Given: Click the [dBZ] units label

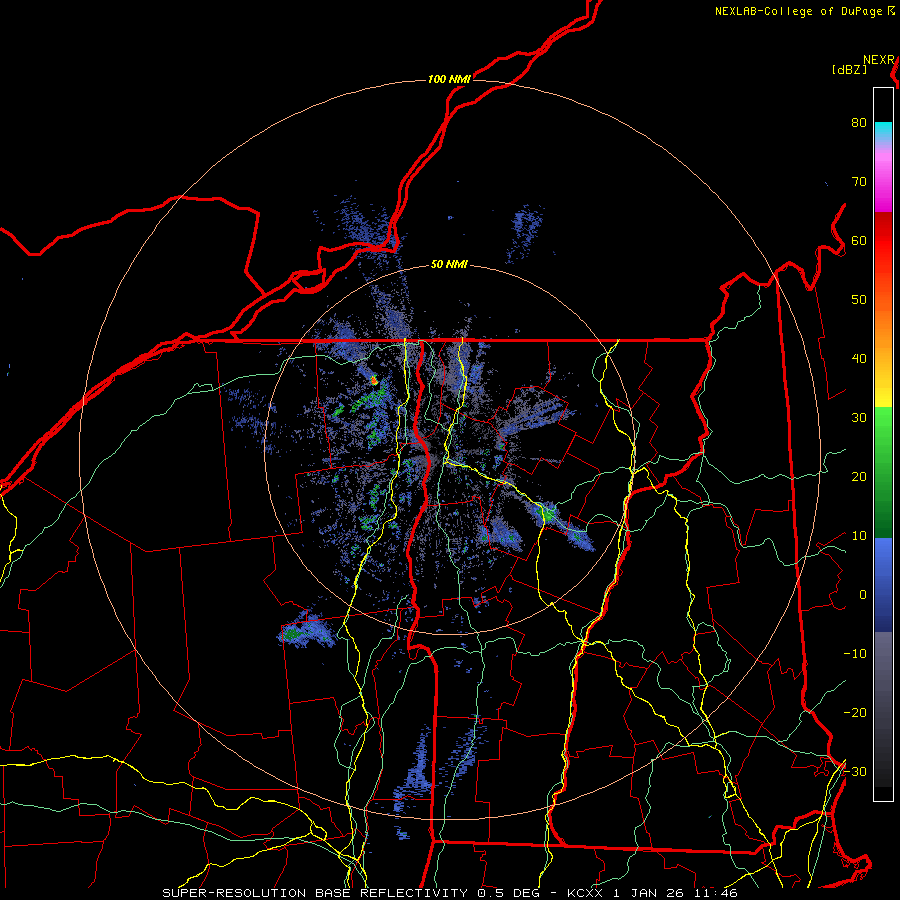Looking at the screenshot, I should tap(849, 69).
